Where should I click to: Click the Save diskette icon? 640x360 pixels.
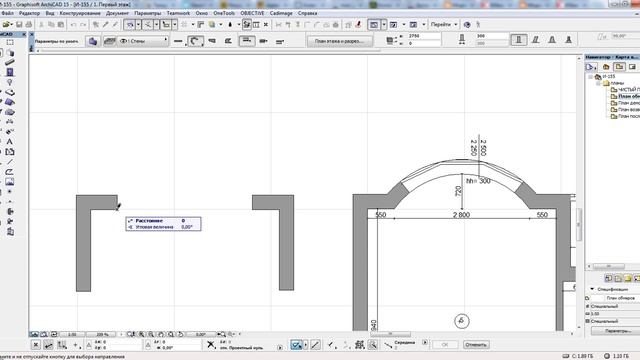coord(19,24)
